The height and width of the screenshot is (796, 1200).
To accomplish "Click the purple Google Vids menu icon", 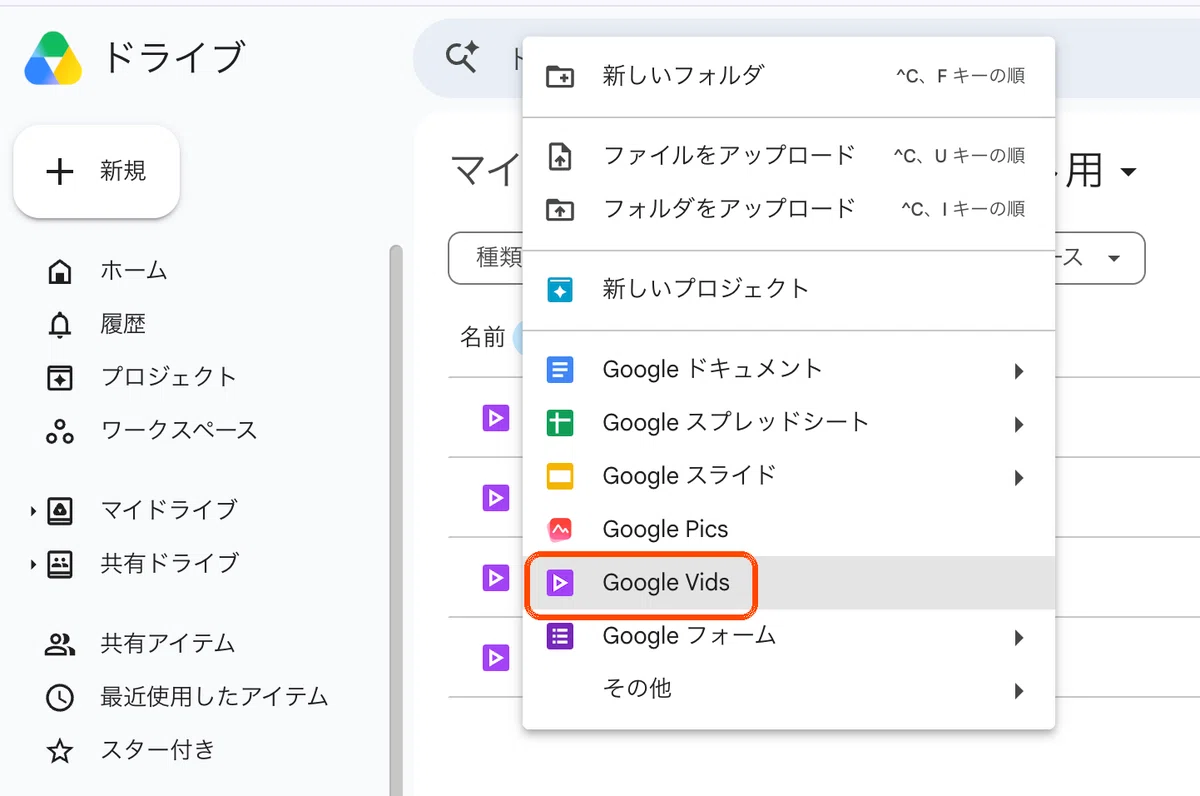I will (x=560, y=583).
